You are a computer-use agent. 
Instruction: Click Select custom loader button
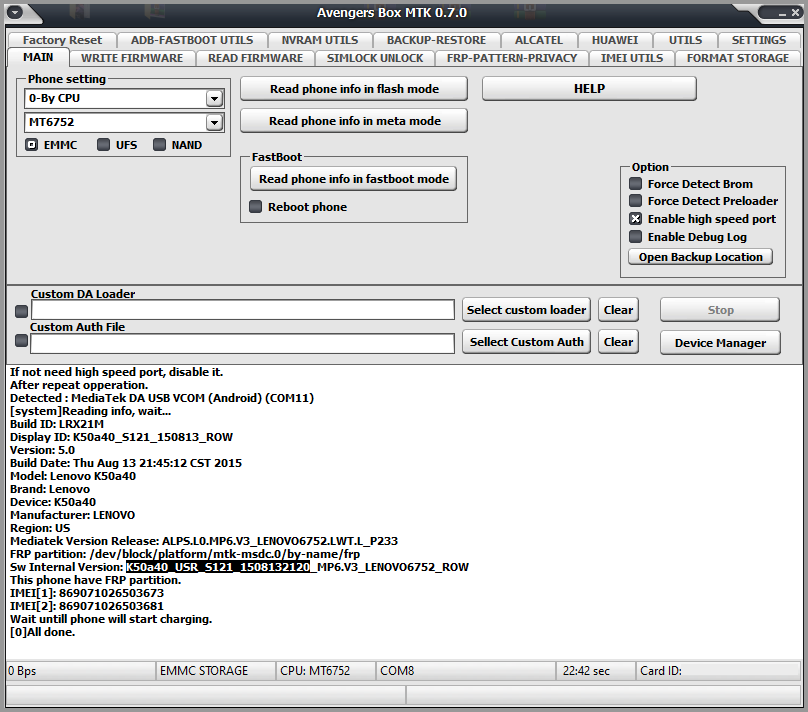click(526, 310)
